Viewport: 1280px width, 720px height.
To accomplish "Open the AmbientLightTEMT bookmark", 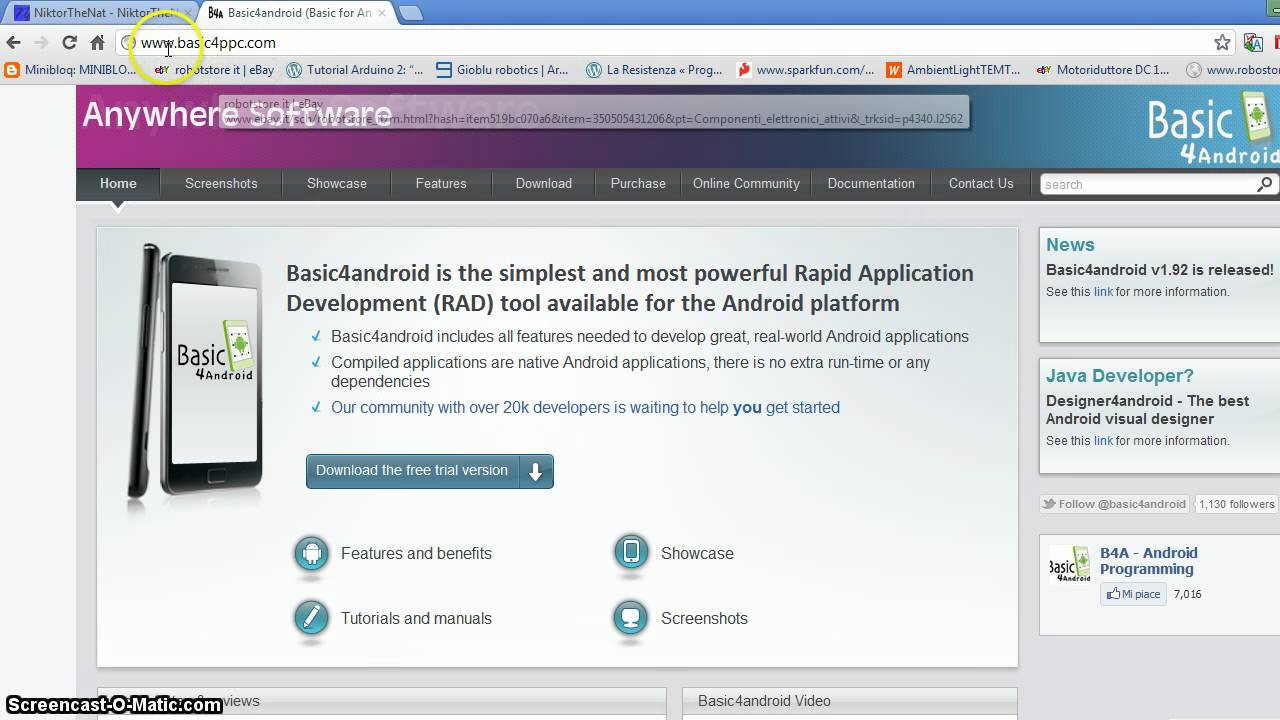I will tap(953, 70).
